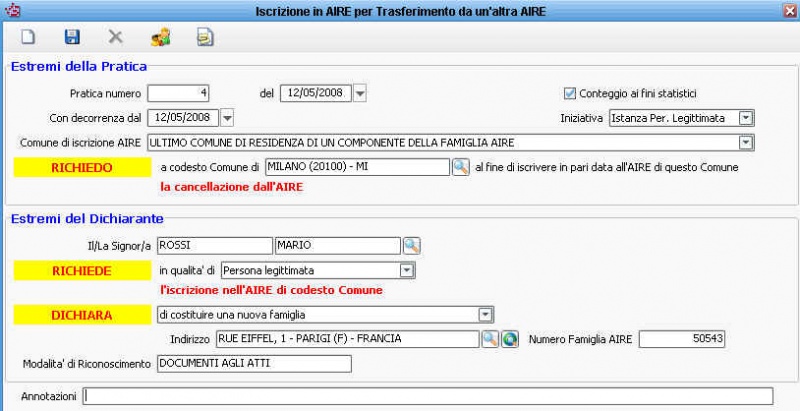Click the application icon in title bar
Viewport: 800px width, 411px height.
point(11,11)
